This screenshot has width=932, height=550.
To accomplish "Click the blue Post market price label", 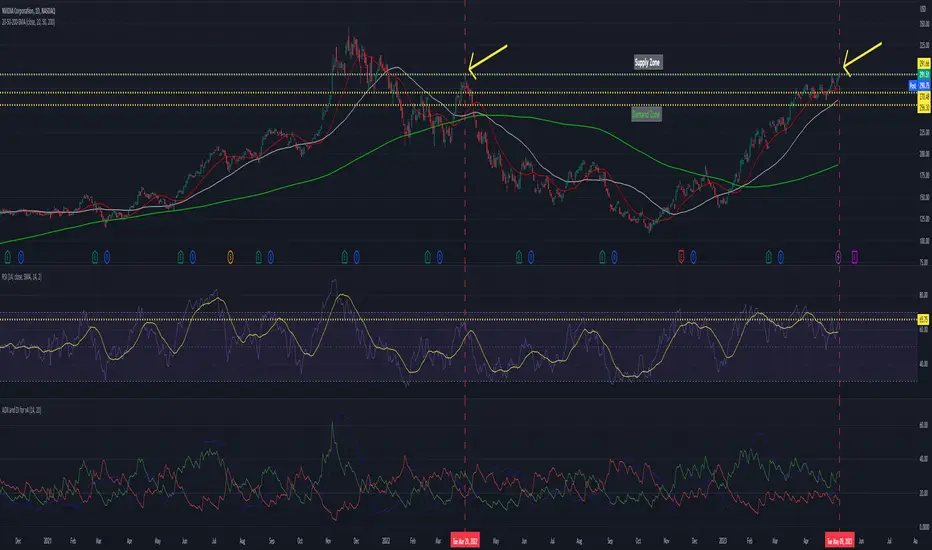I will [x=919, y=86].
